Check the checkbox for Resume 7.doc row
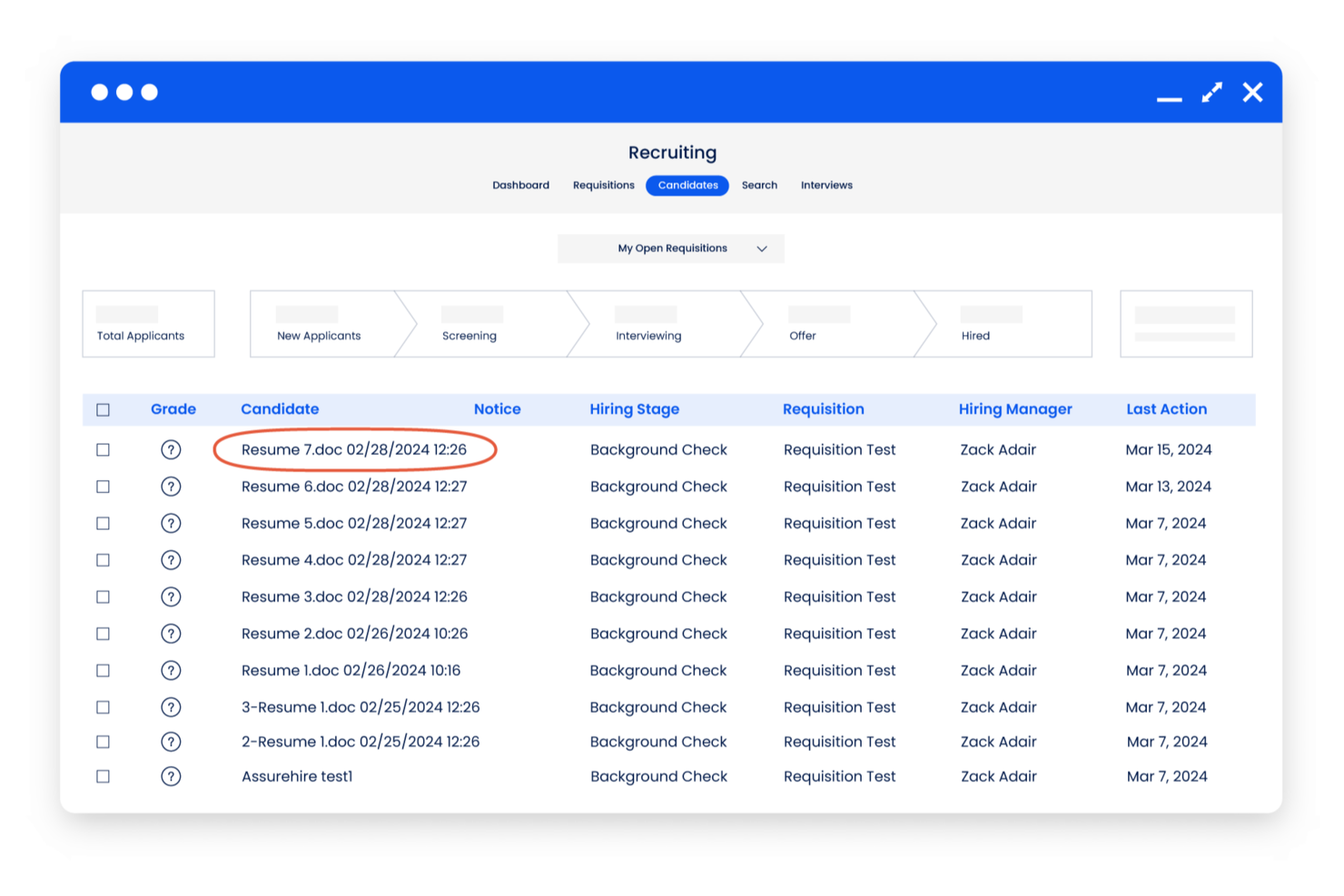The height and width of the screenshot is (896, 1344). click(103, 449)
